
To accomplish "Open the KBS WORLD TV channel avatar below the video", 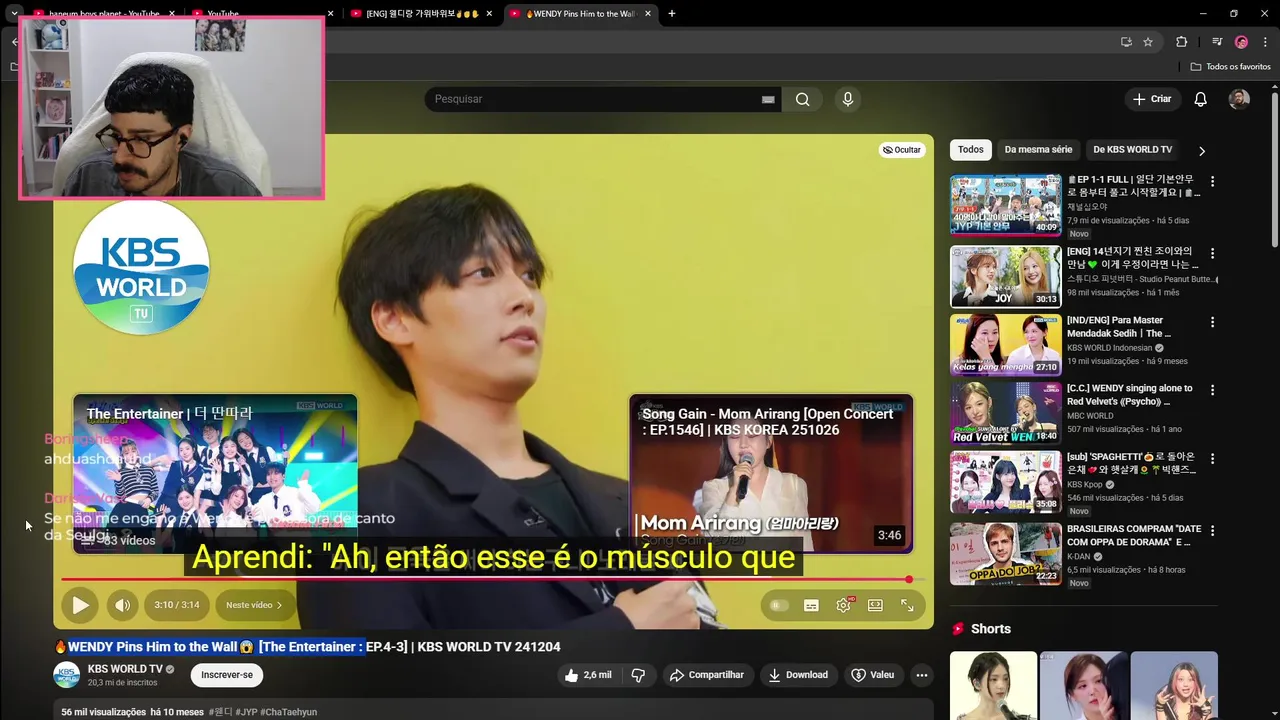I will tap(67, 675).
